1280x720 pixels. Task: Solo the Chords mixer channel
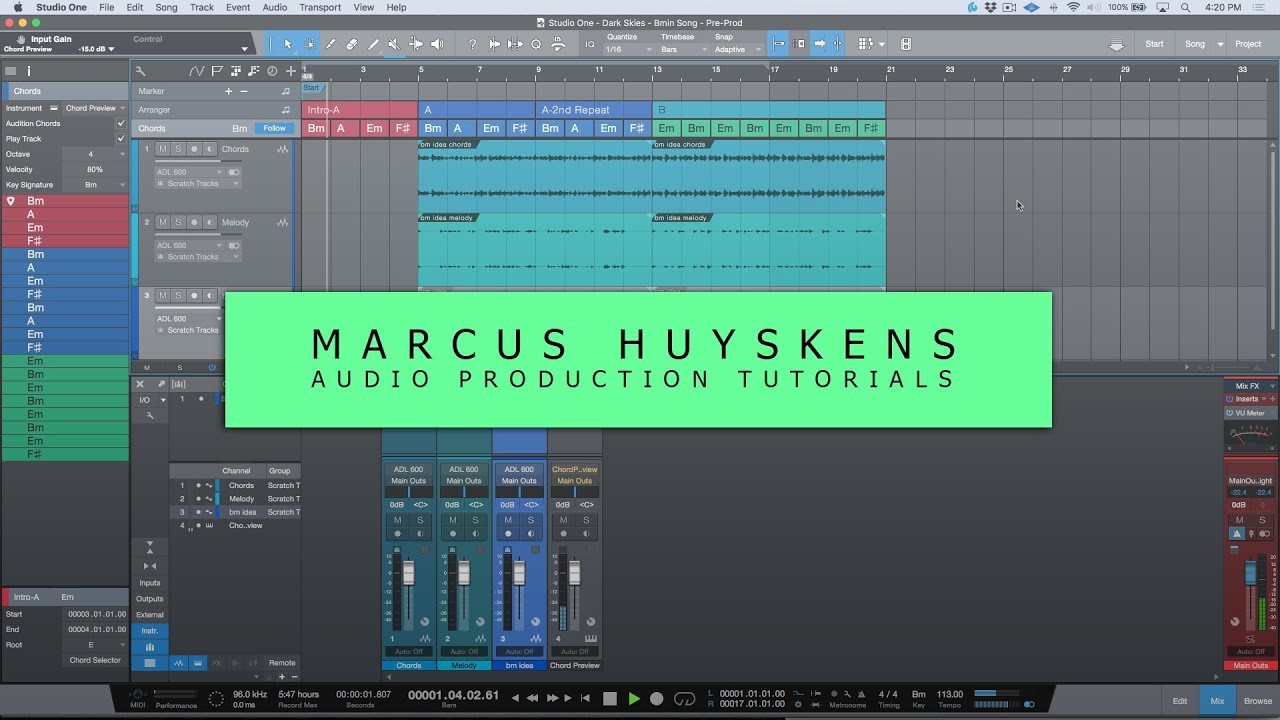(420, 520)
